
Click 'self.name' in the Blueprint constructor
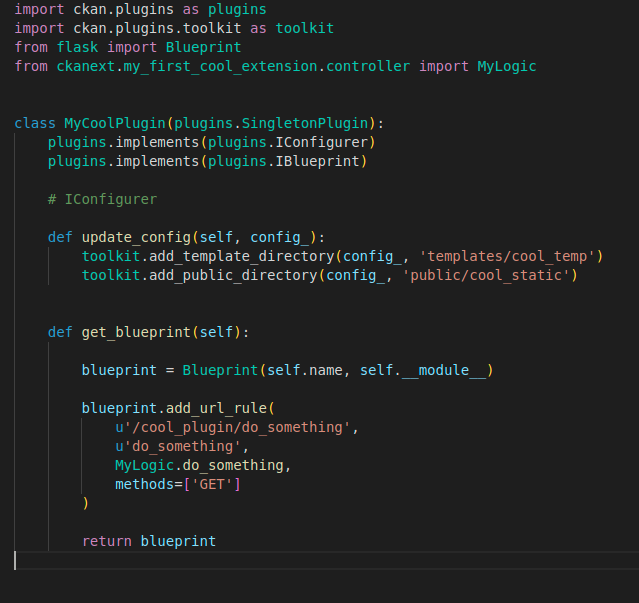(x=305, y=370)
